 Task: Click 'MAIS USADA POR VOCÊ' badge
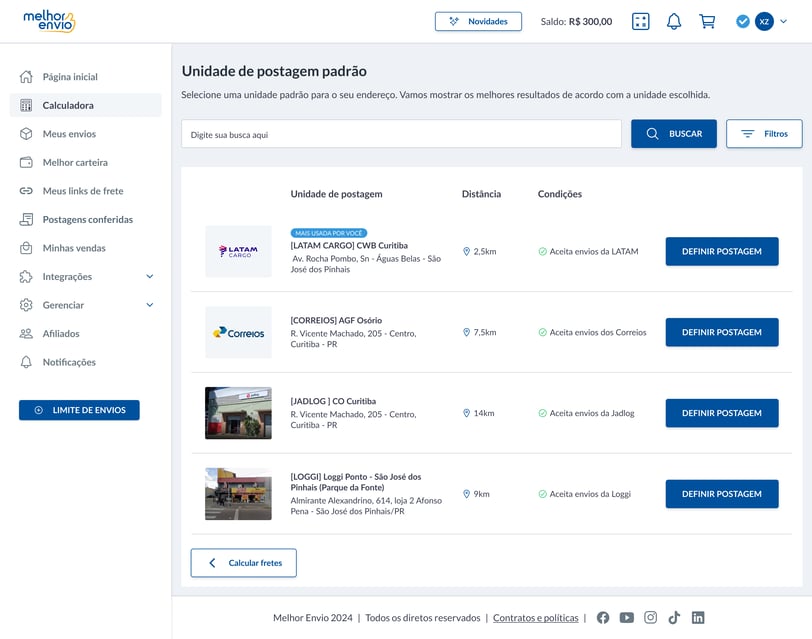[329, 233]
